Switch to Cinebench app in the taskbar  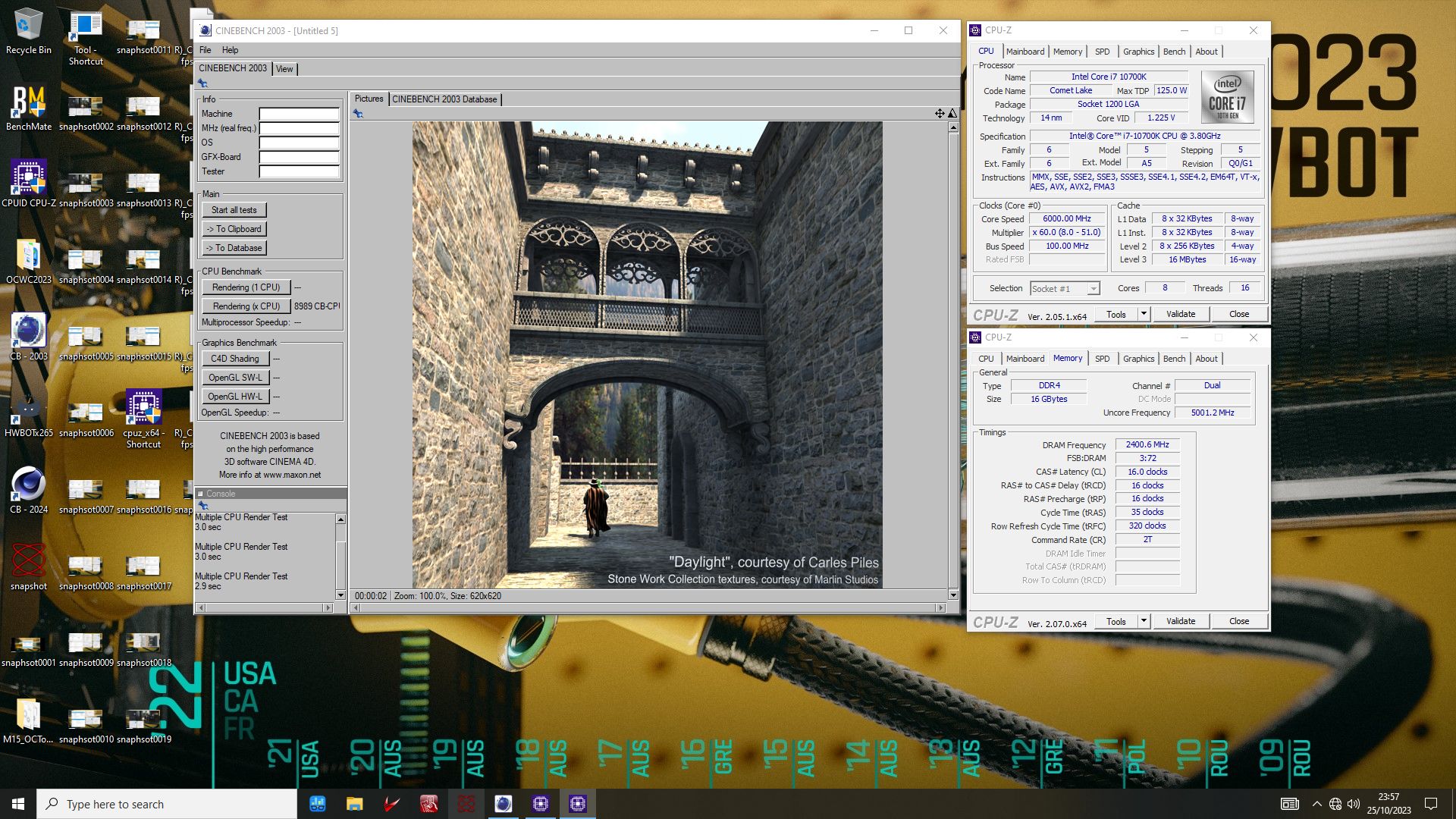coord(503,804)
